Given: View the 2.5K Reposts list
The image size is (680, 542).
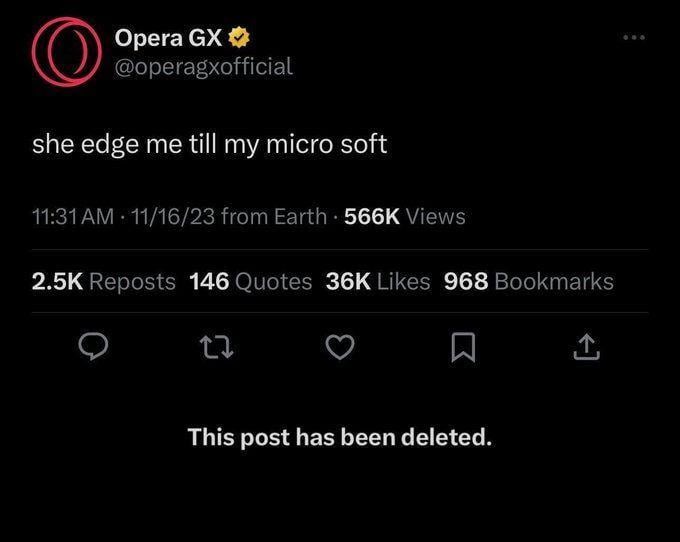Looking at the screenshot, I should click(104, 281).
